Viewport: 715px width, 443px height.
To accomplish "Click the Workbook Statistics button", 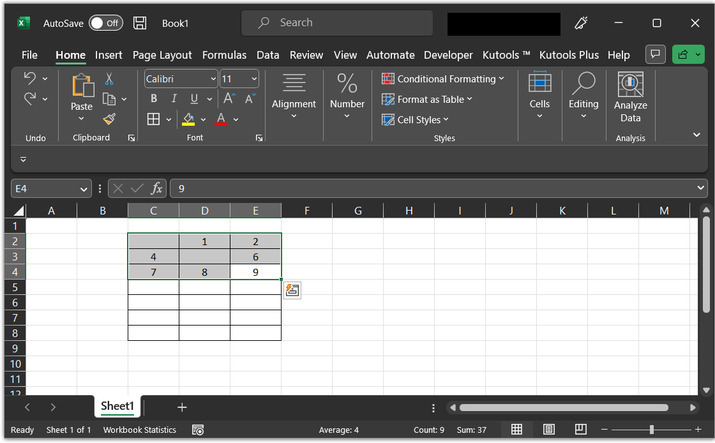I will pyautogui.click(x=139, y=430).
